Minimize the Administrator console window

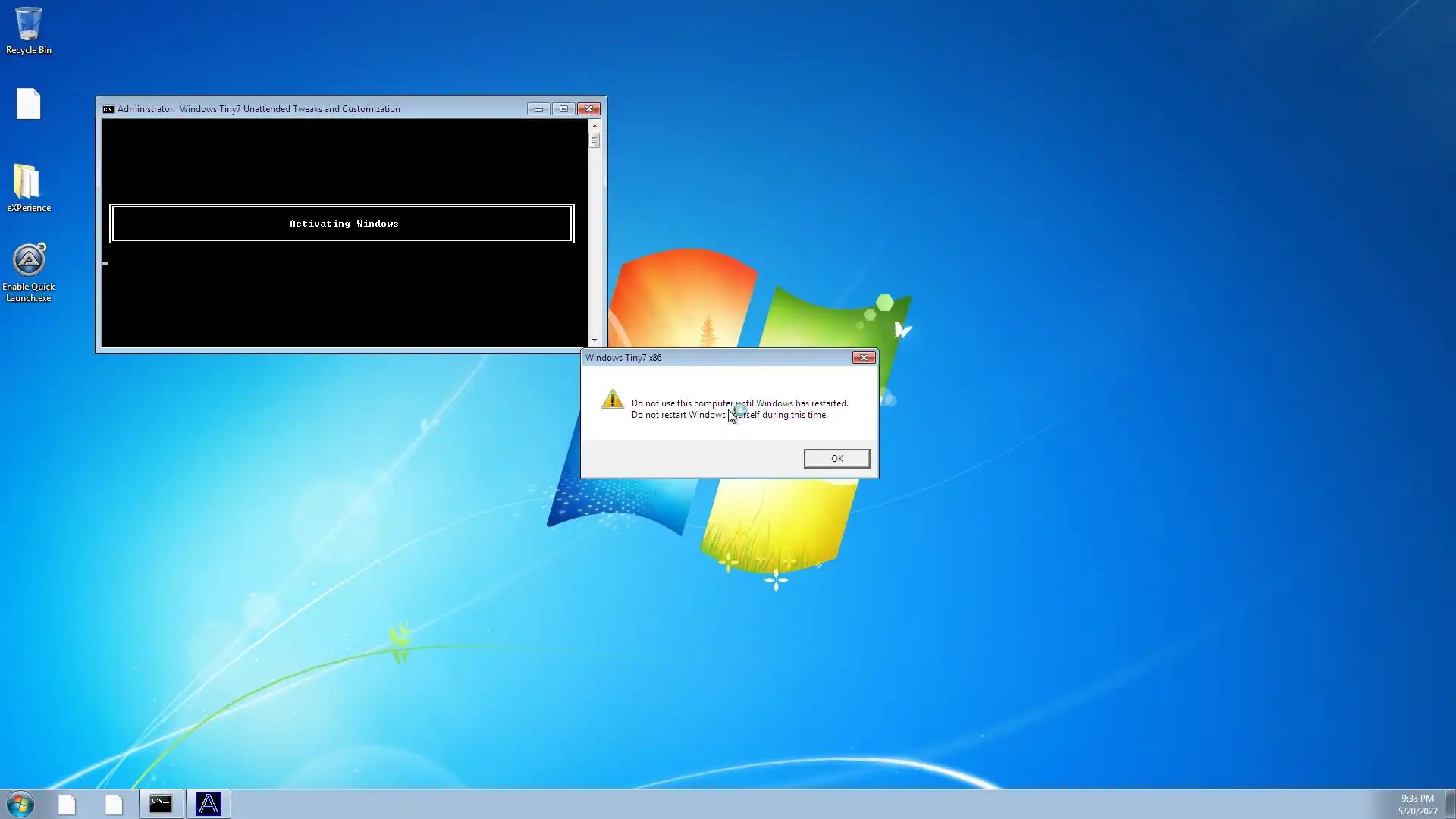click(538, 109)
